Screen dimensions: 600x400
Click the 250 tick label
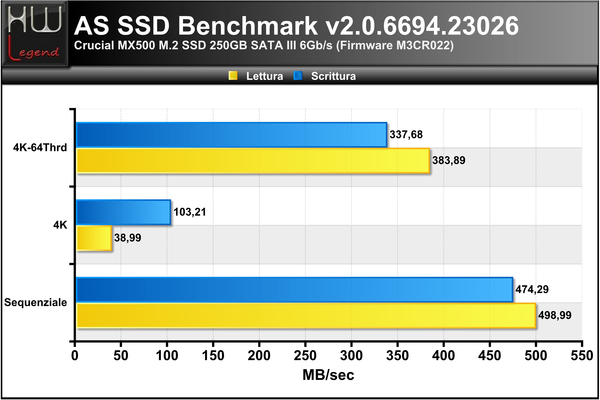(305, 356)
